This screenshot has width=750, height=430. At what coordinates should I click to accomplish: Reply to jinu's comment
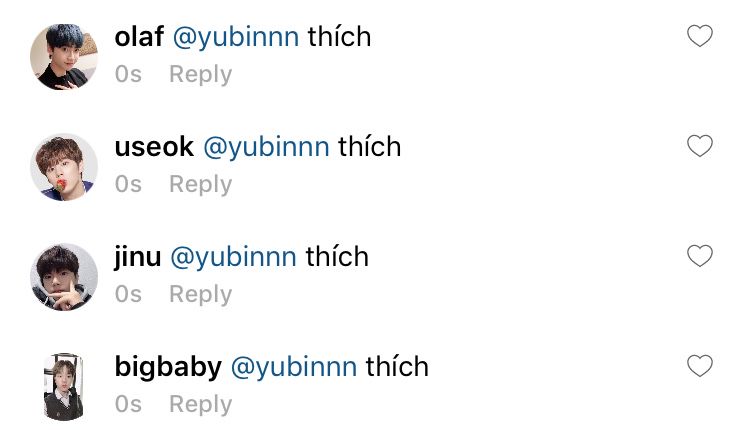pyautogui.click(x=200, y=295)
